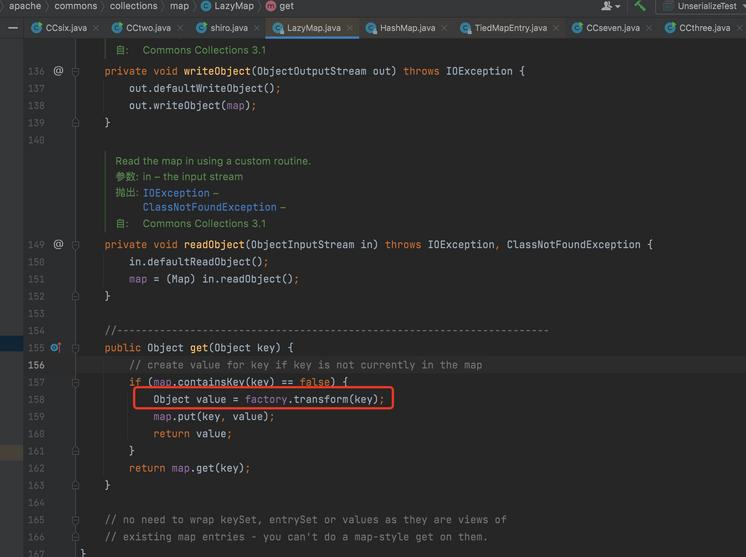Screen dimensions: 746x557
Task: Select the LazyMap.java tab
Action: pos(306,28)
